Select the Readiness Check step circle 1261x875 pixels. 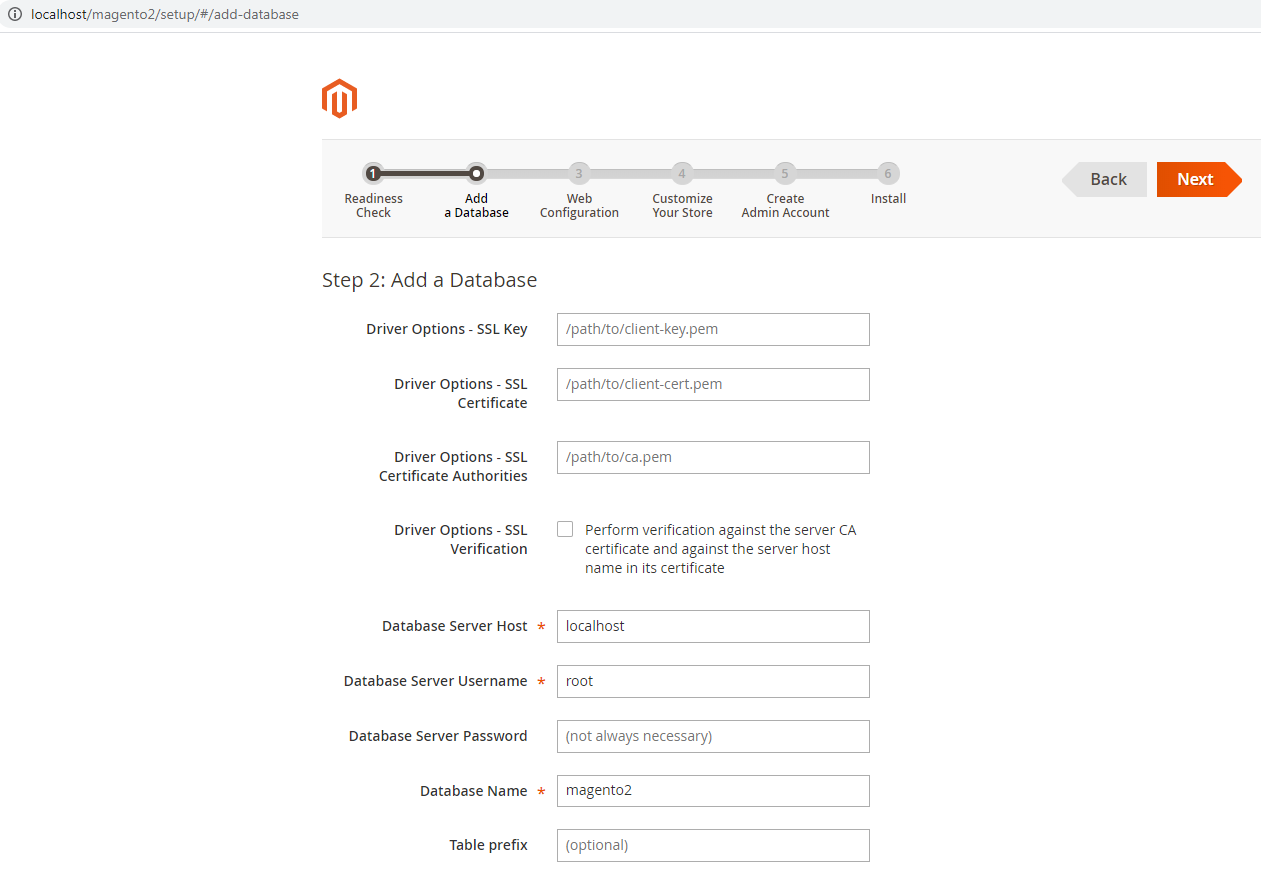tap(373, 173)
